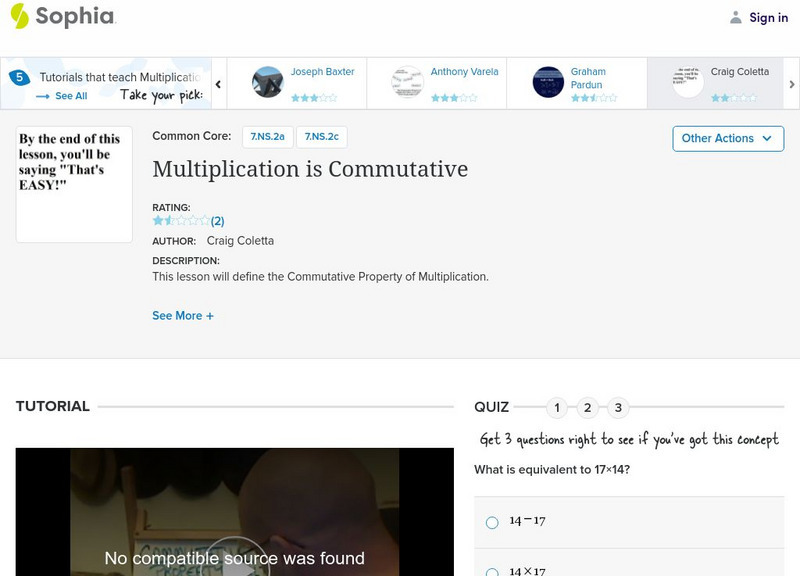Open Craig Coletta's profile avatar
This screenshot has width=800, height=576.
click(686, 81)
